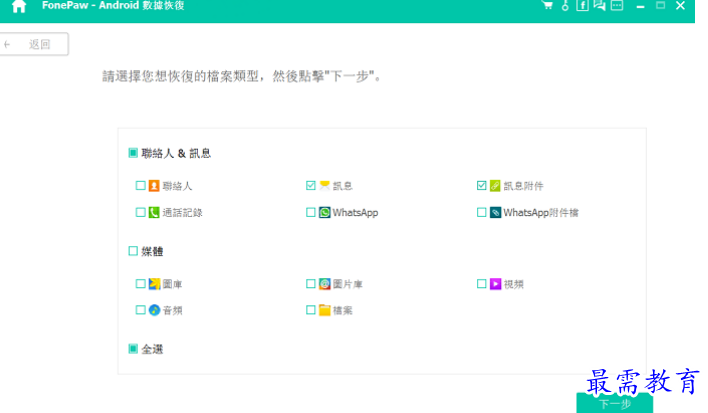The height and width of the screenshot is (413, 708).
Task: Open the Facebook share icon
Action: point(582,5)
